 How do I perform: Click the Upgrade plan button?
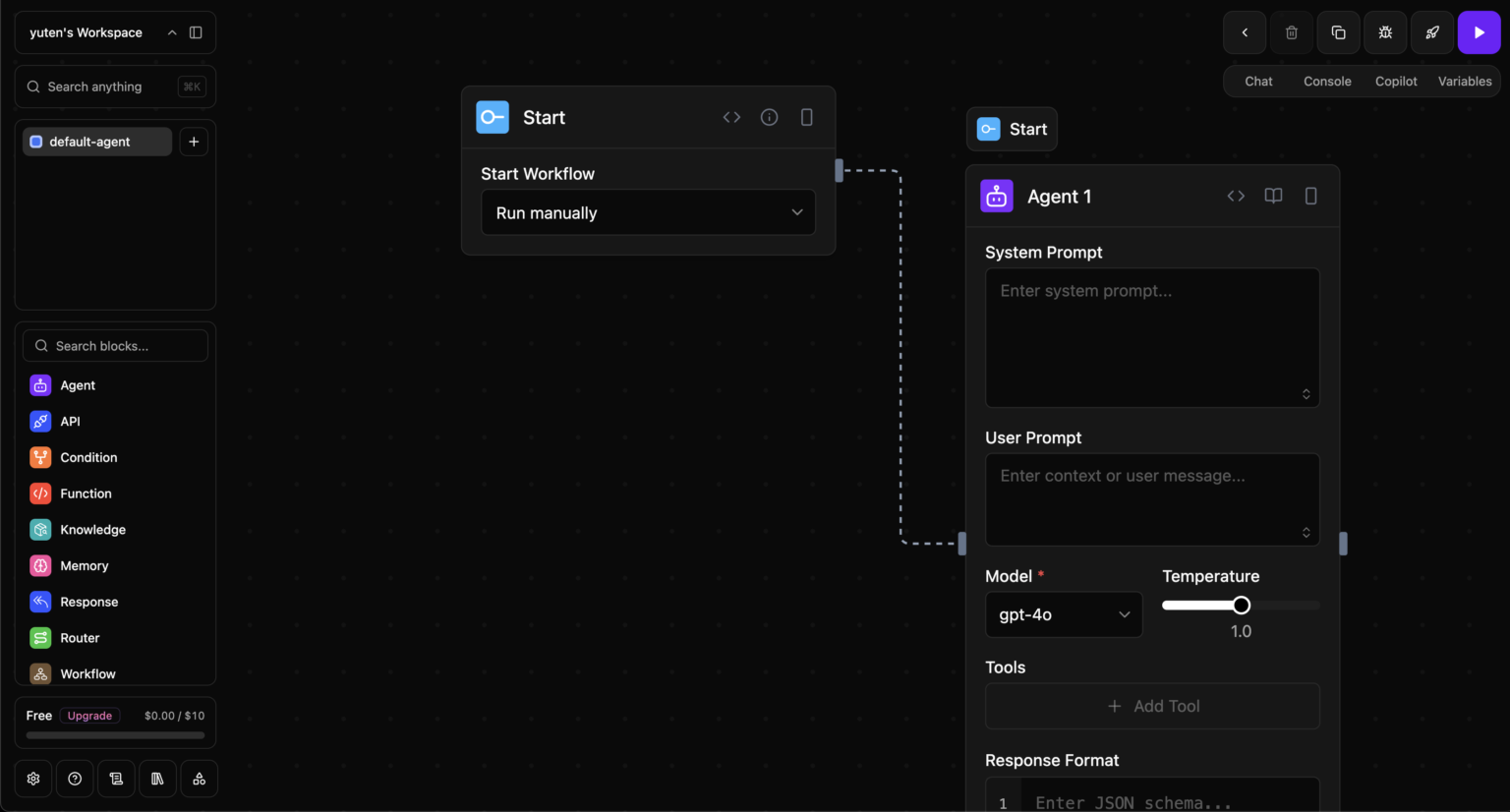click(89, 716)
